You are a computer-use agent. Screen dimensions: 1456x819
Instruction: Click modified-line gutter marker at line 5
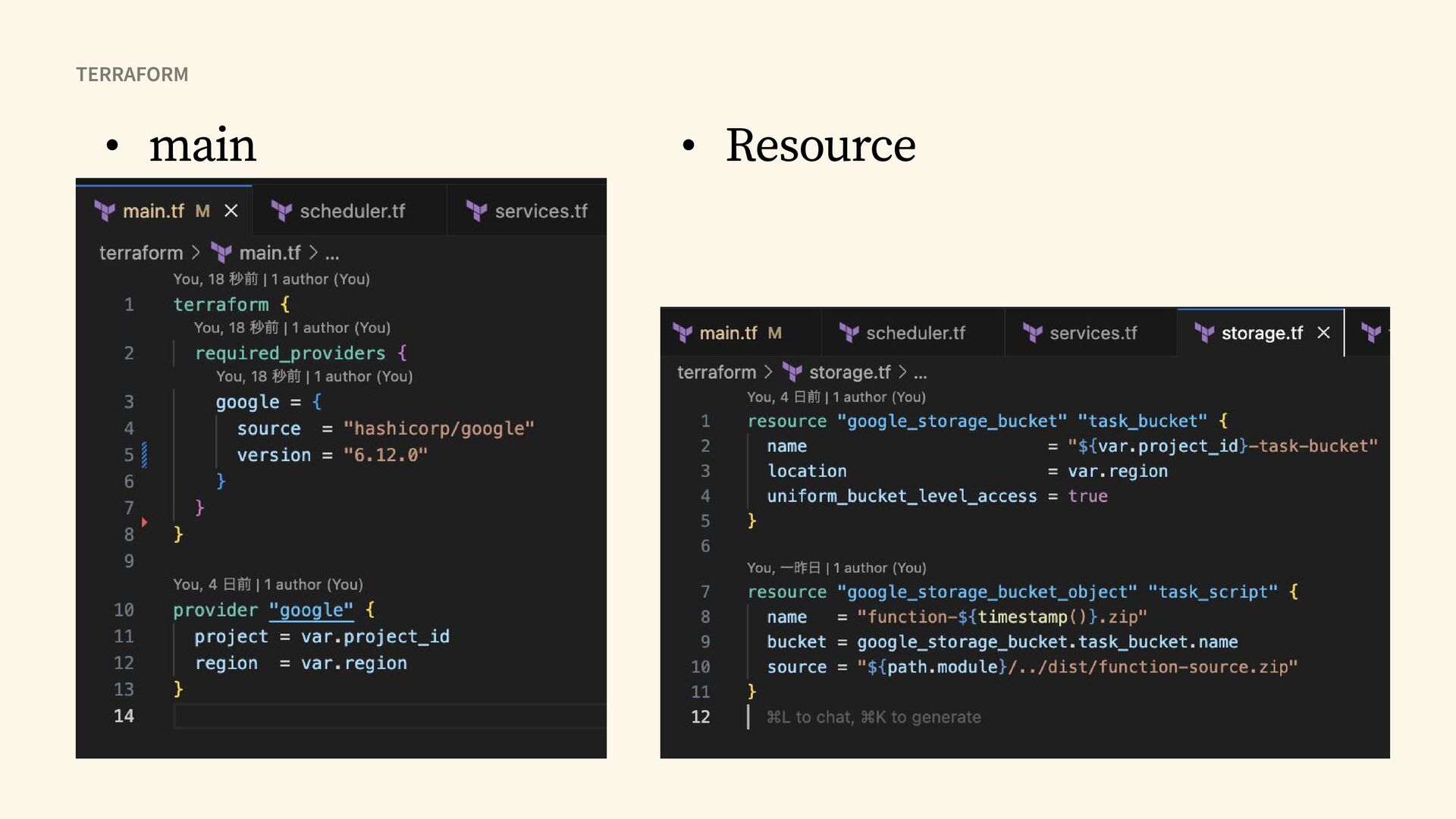pyautogui.click(x=144, y=455)
